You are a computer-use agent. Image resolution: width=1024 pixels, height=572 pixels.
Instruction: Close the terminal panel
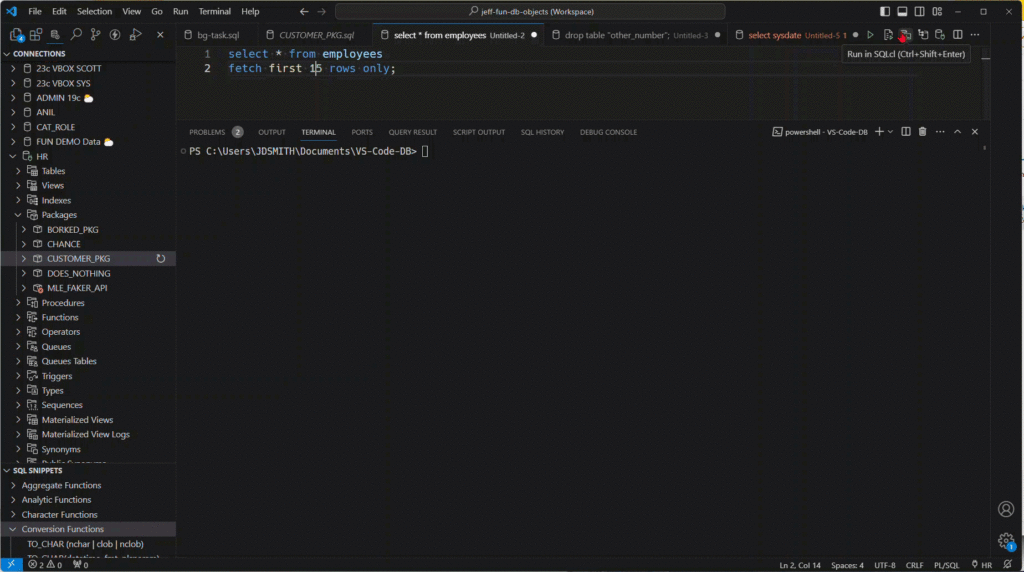975,132
